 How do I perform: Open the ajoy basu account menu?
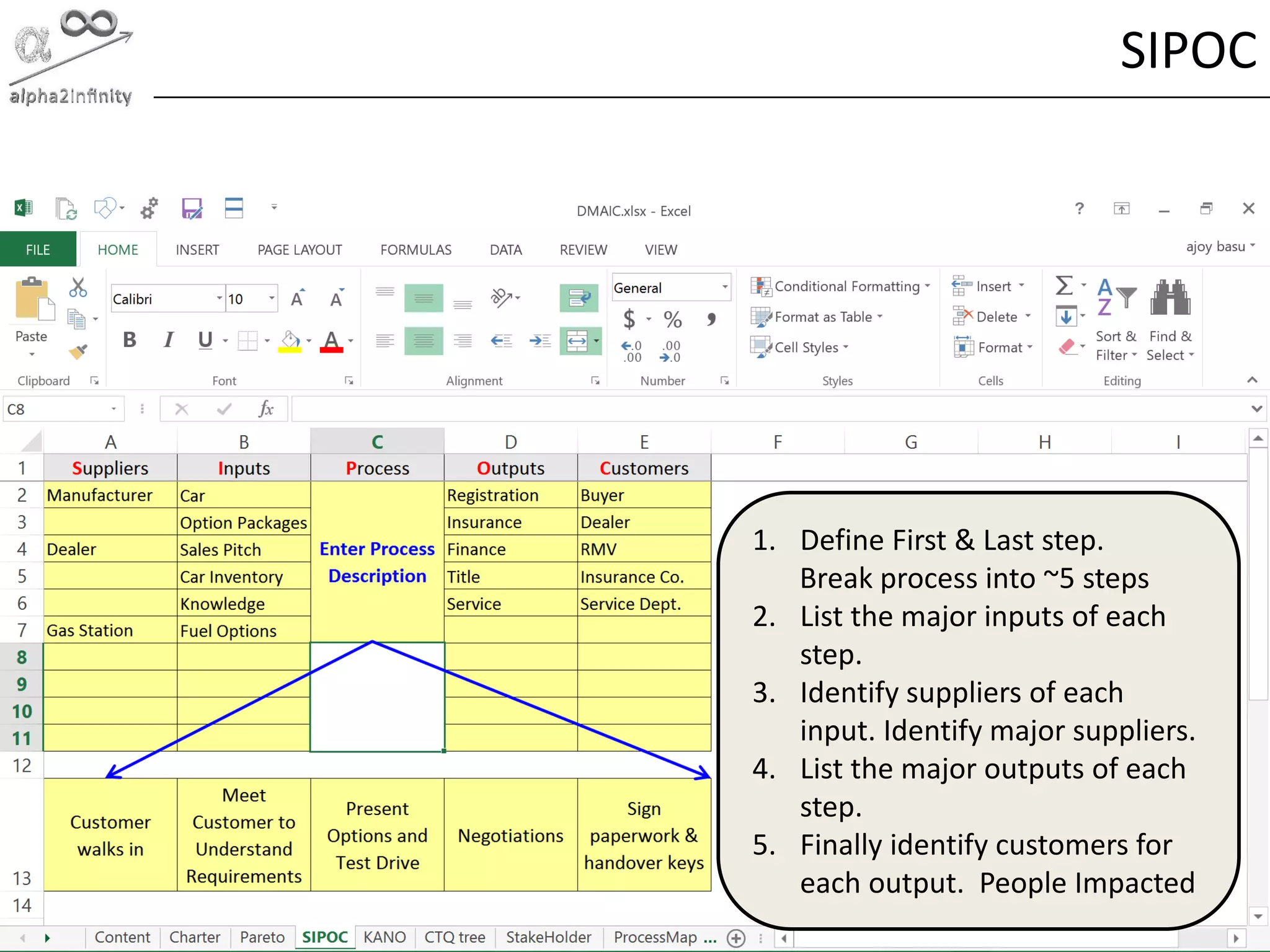point(1220,246)
